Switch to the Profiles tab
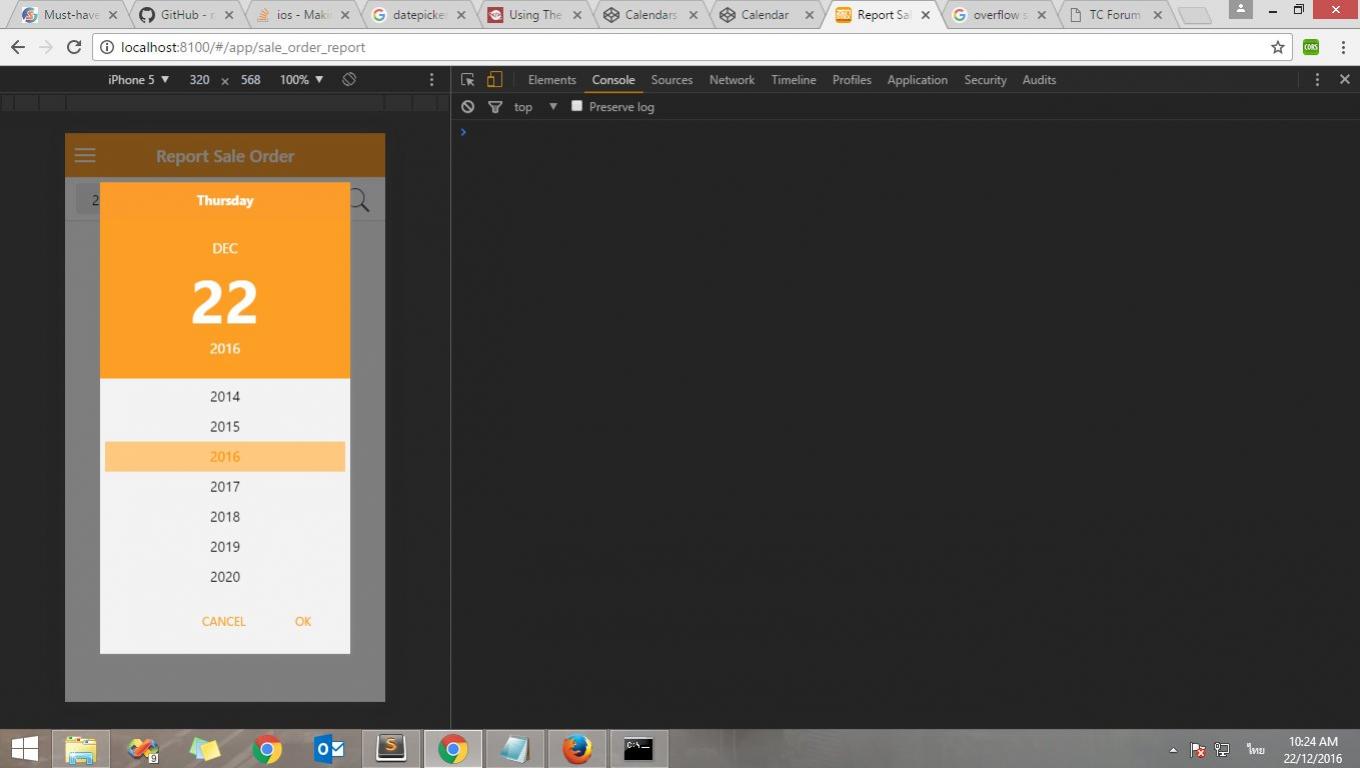Screen dimensions: 1360x768 [852, 80]
